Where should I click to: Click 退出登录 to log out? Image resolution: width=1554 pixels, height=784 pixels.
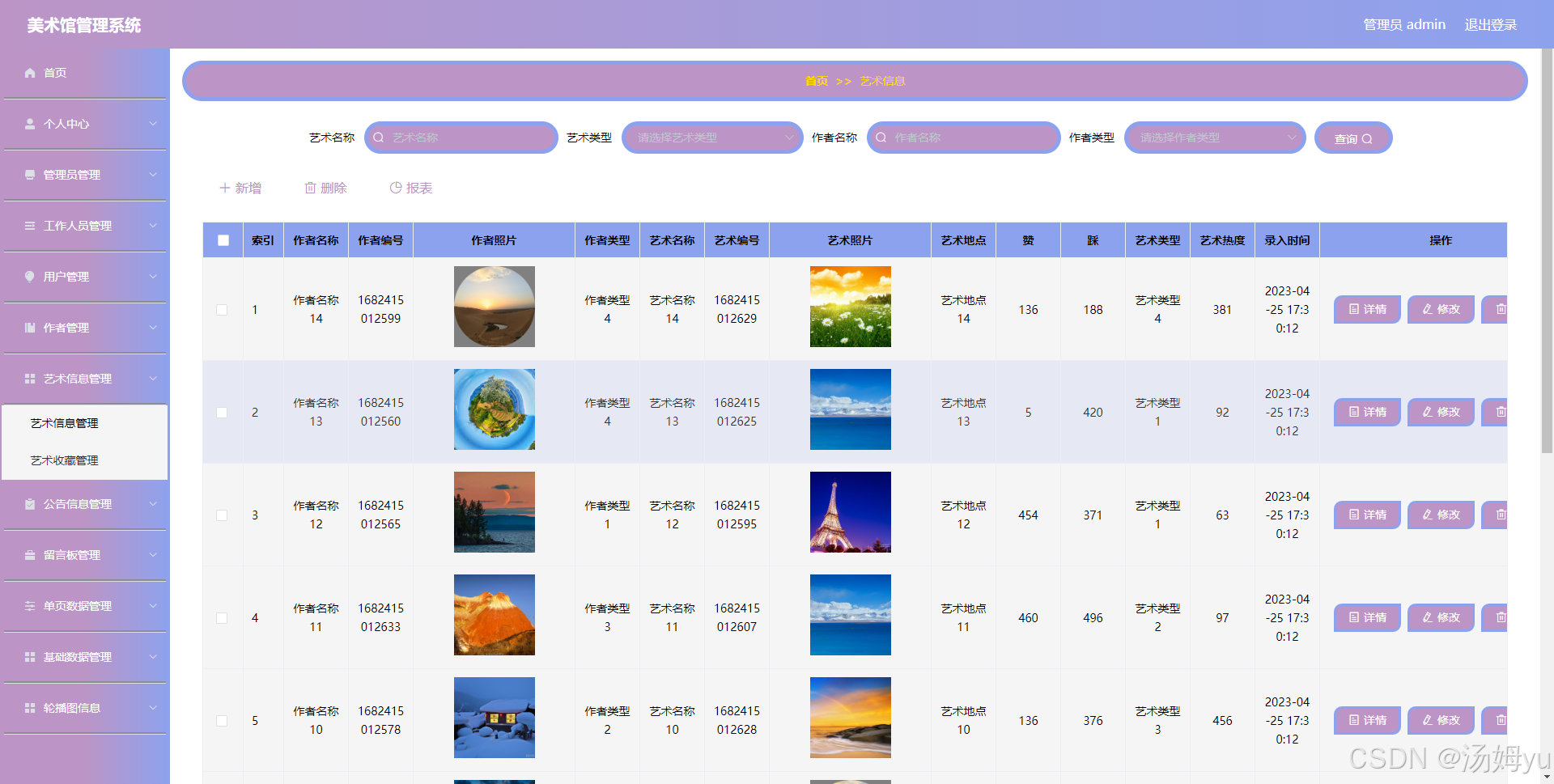pos(1490,25)
